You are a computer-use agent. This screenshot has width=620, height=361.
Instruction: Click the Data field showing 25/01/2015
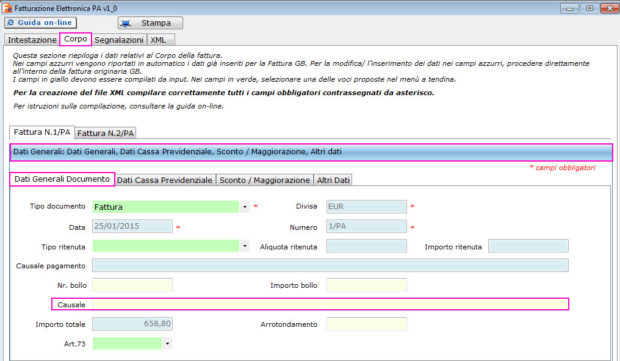(132, 226)
